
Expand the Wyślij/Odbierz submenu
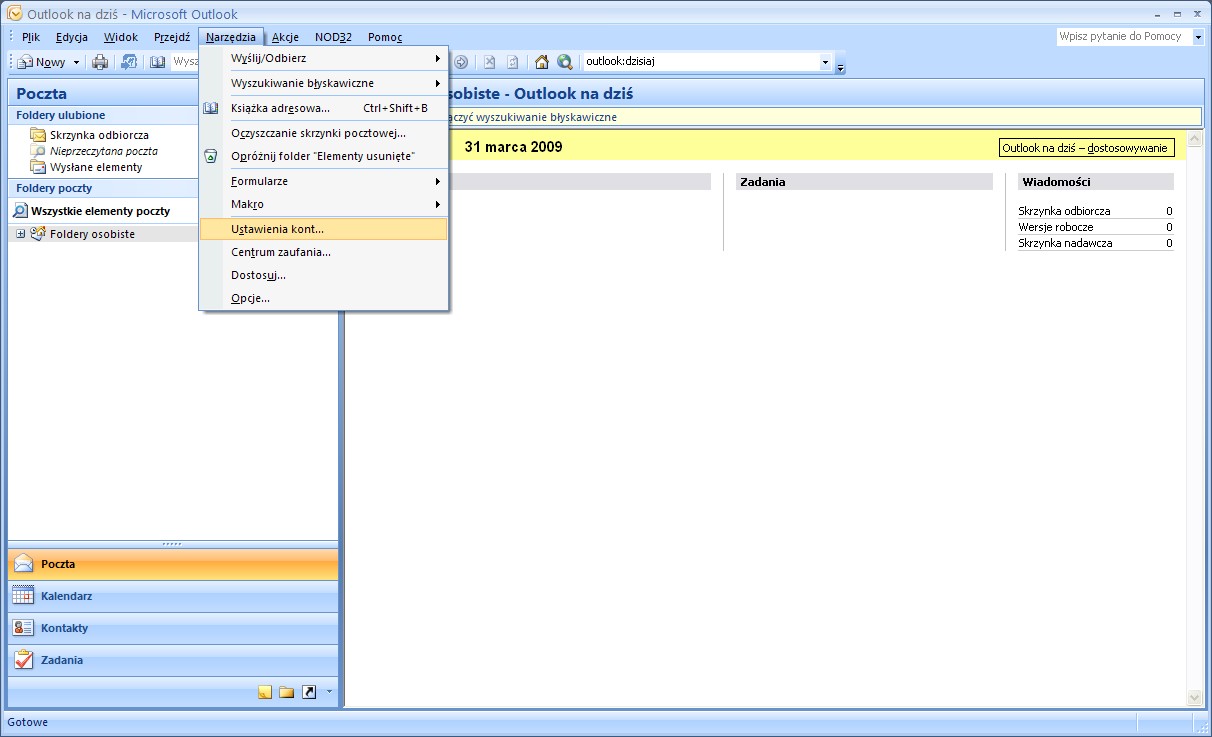pos(324,58)
